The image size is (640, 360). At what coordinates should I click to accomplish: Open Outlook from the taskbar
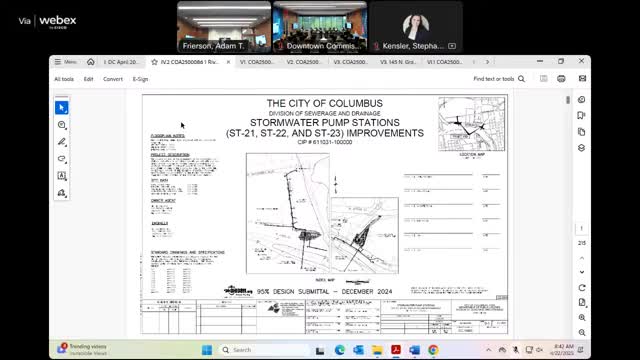(x=358, y=350)
